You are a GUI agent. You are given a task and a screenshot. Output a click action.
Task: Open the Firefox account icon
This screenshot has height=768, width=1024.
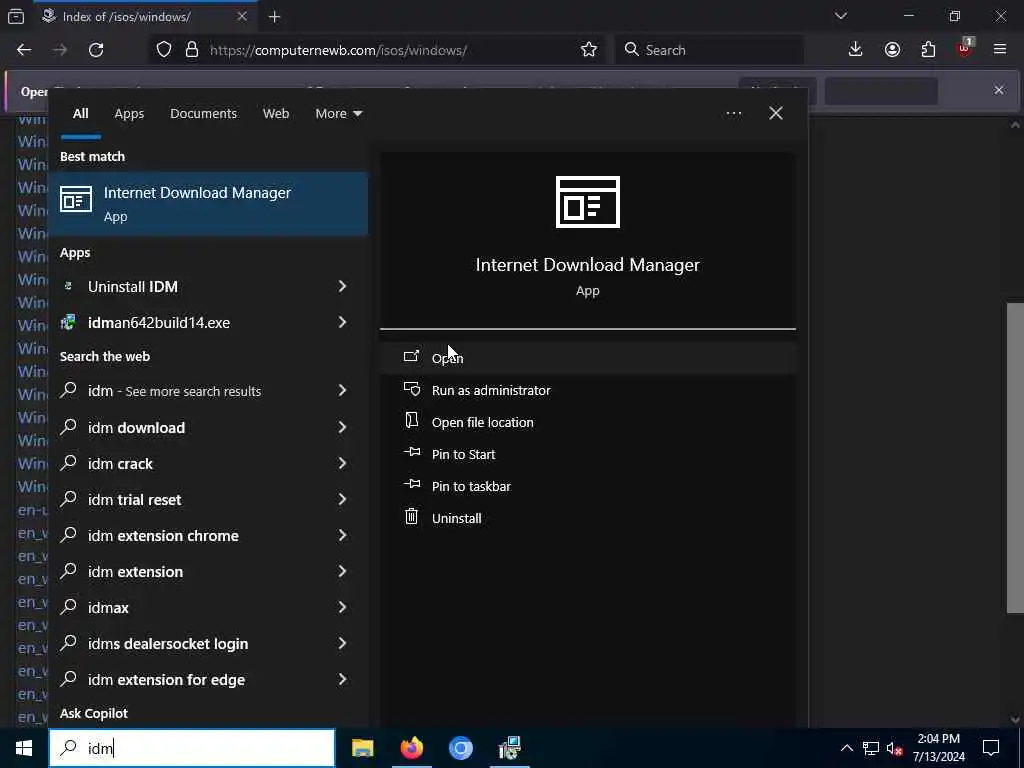coord(892,50)
